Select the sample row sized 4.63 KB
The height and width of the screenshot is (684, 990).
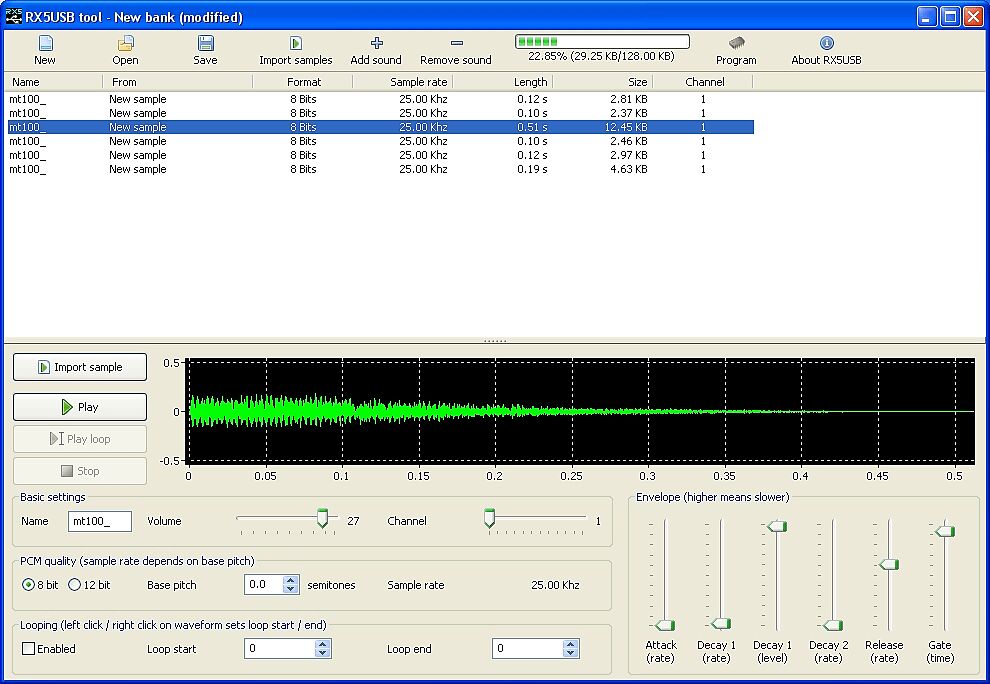tap(379, 169)
